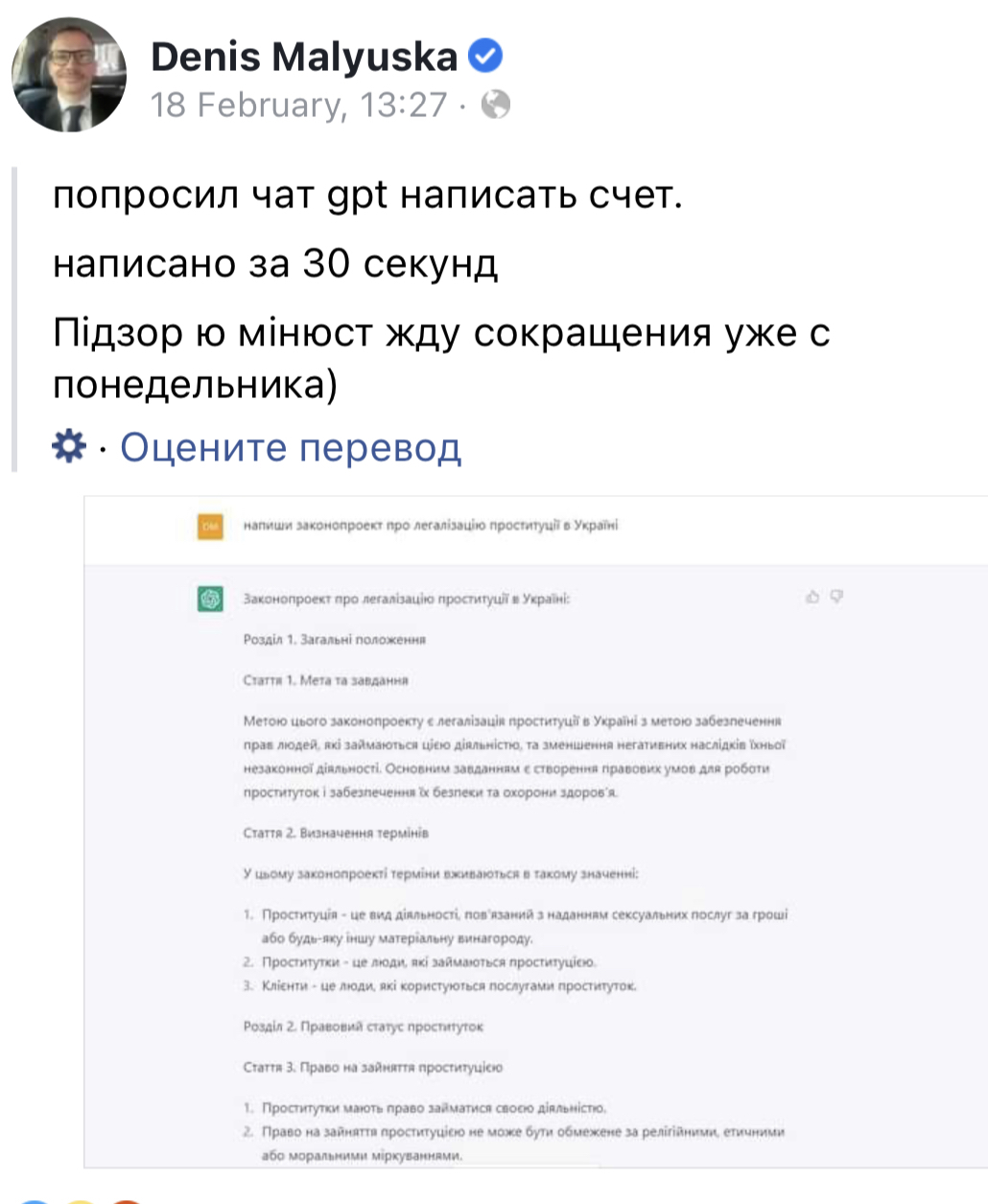Click the Розділ 1. Загальні положення heading
Viewport: 988px width, 1204px height.
[x=335, y=639]
